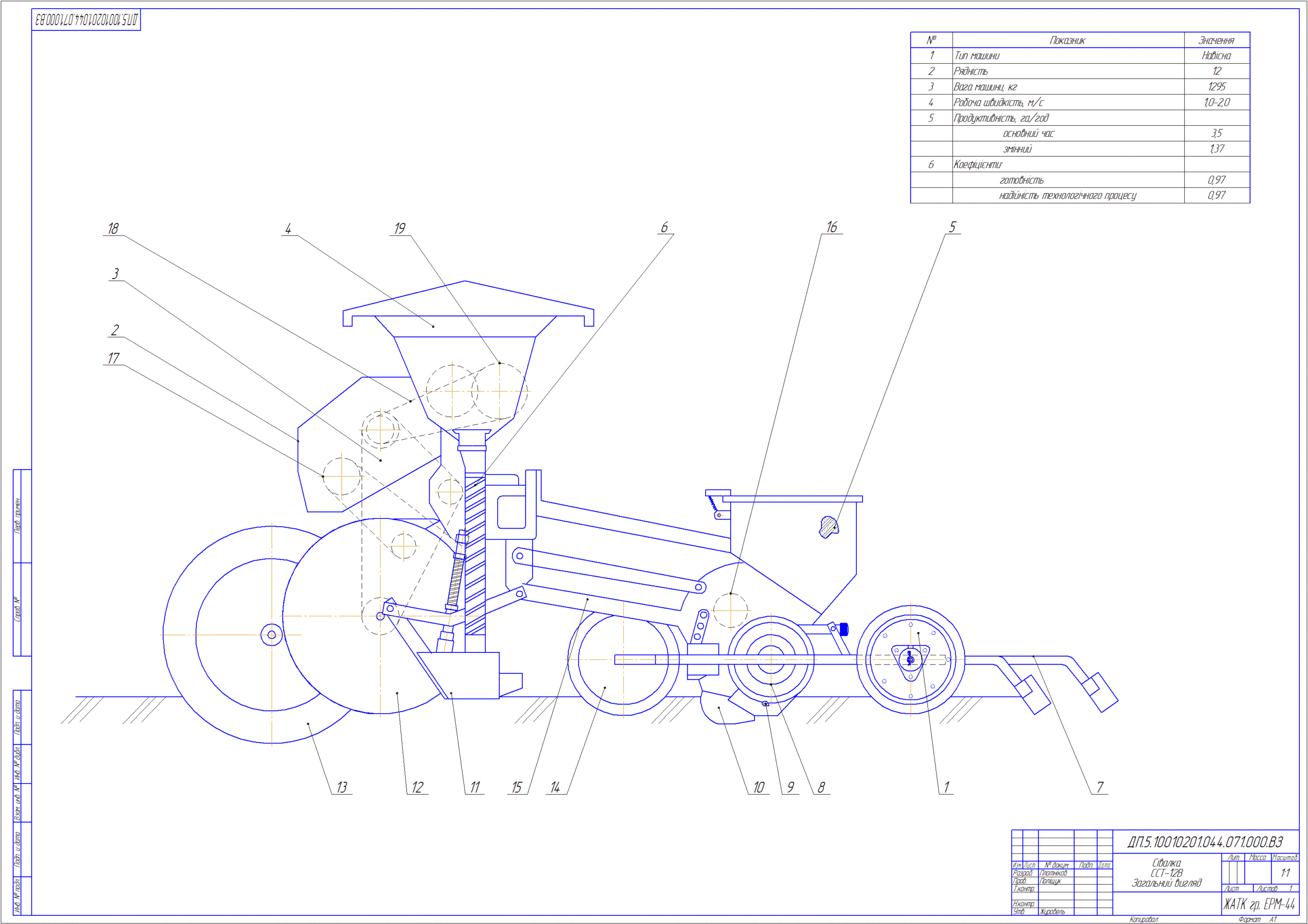Click callout number 9 label
The width and height of the screenshot is (1308, 924).
[x=791, y=787]
